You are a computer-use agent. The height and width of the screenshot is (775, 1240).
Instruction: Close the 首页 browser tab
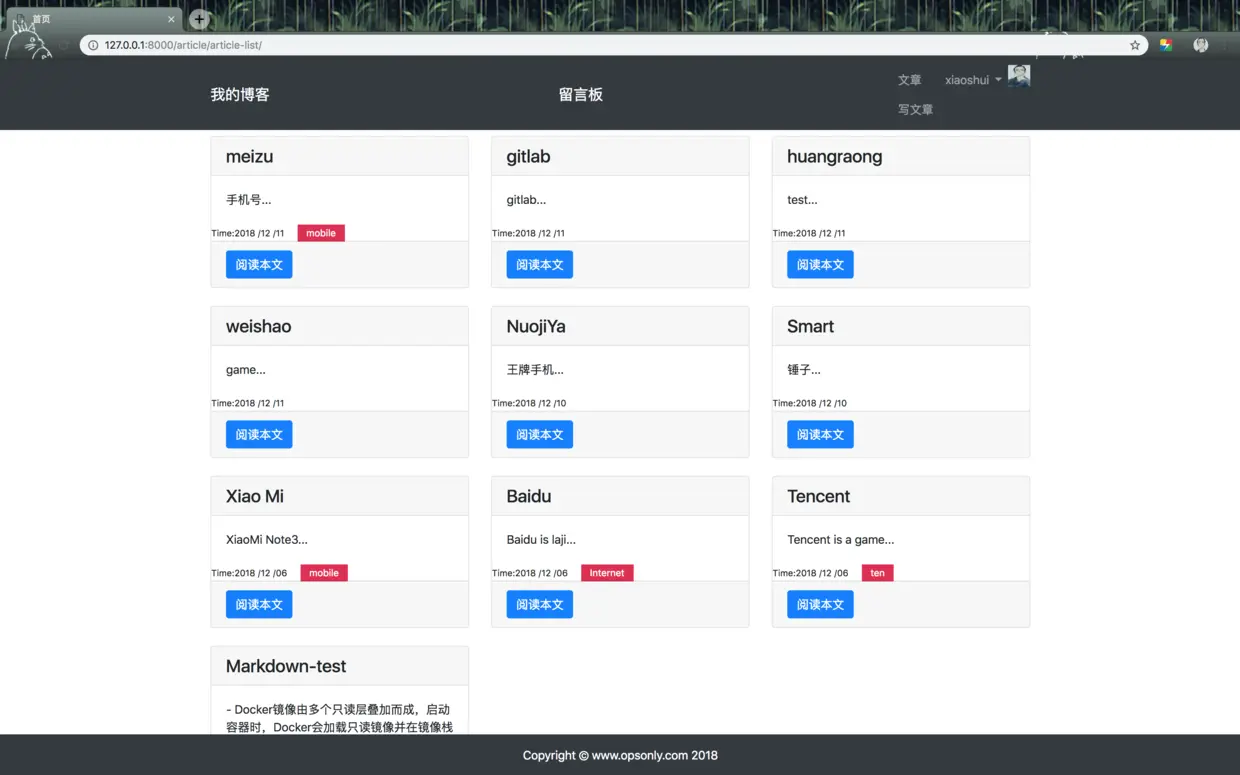pos(171,19)
